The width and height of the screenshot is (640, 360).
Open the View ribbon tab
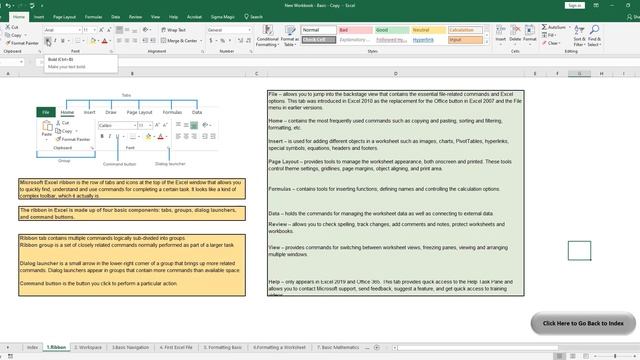pos(155,17)
